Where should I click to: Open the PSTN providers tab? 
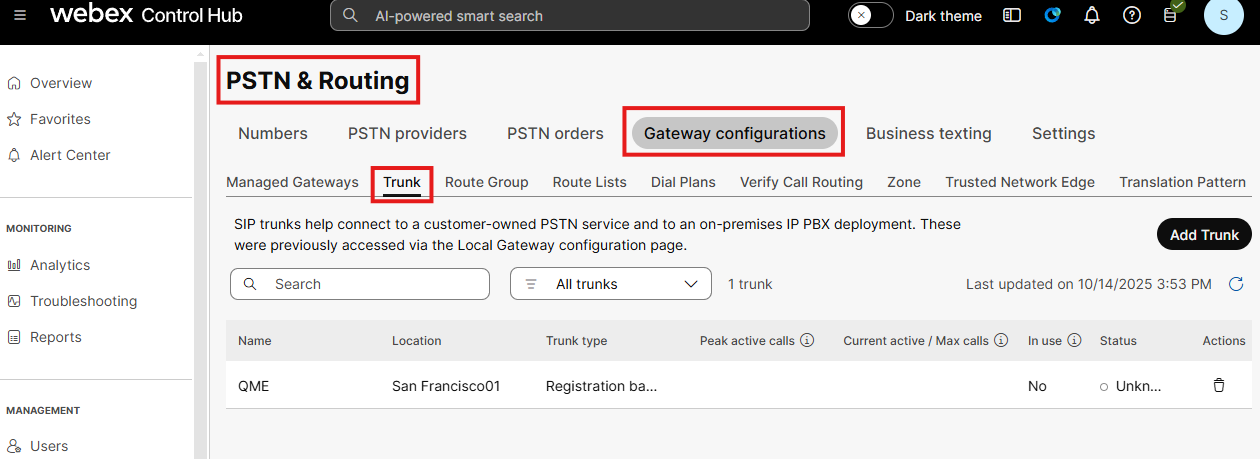click(407, 133)
